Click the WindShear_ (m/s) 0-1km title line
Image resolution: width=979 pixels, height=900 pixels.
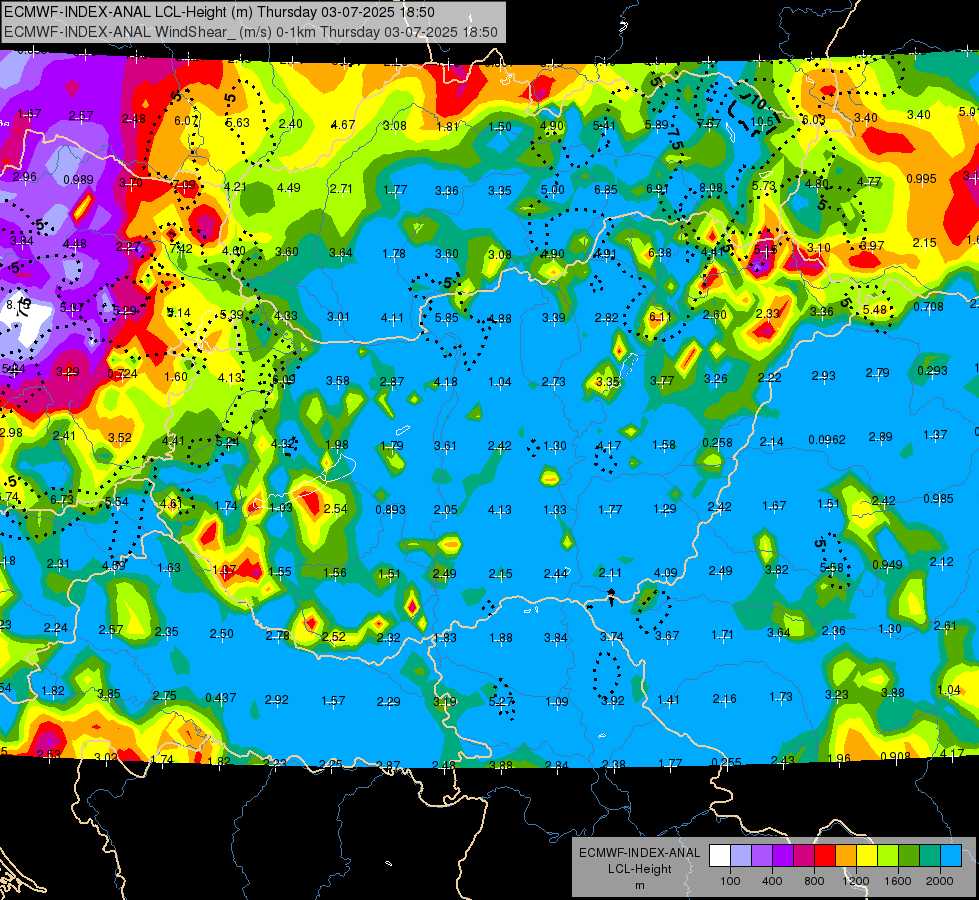click(x=251, y=32)
